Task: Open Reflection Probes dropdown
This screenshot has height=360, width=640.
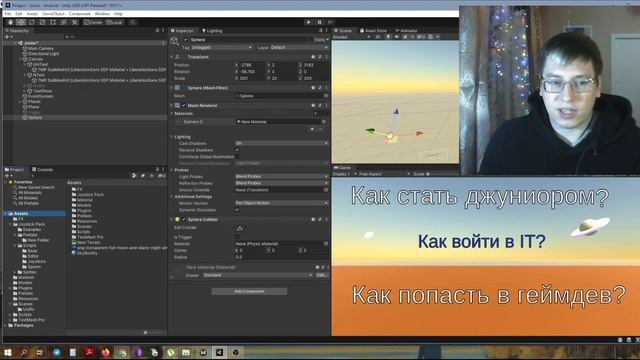Action: coord(282,183)
